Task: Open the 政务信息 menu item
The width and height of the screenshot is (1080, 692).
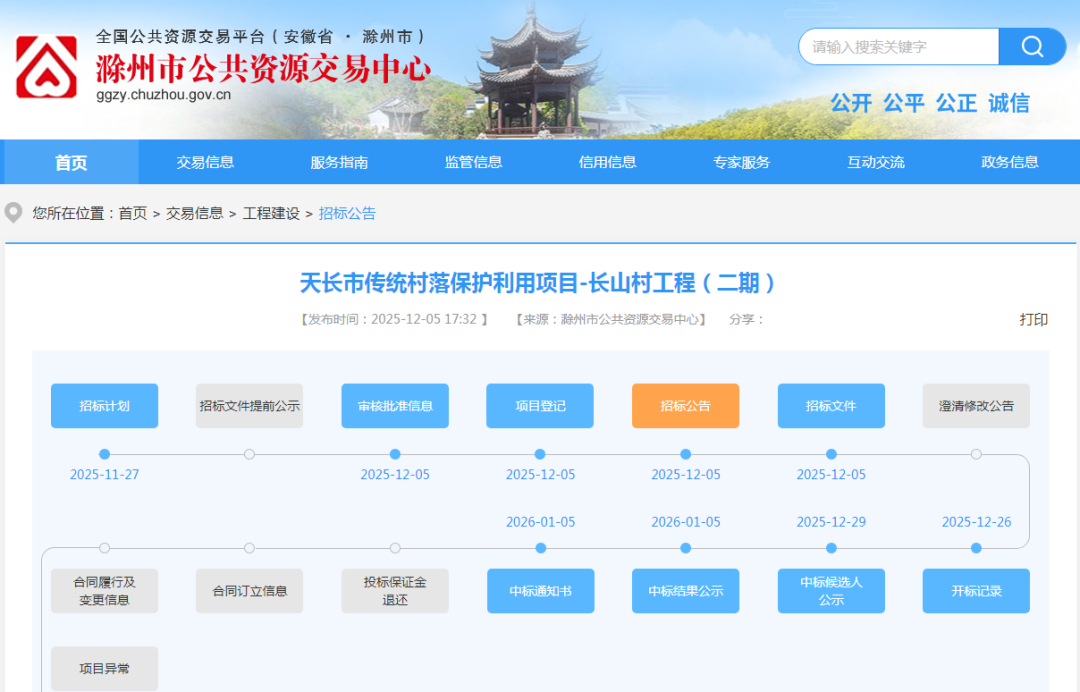Action: pyautogui.click(x=1011, y=161)
